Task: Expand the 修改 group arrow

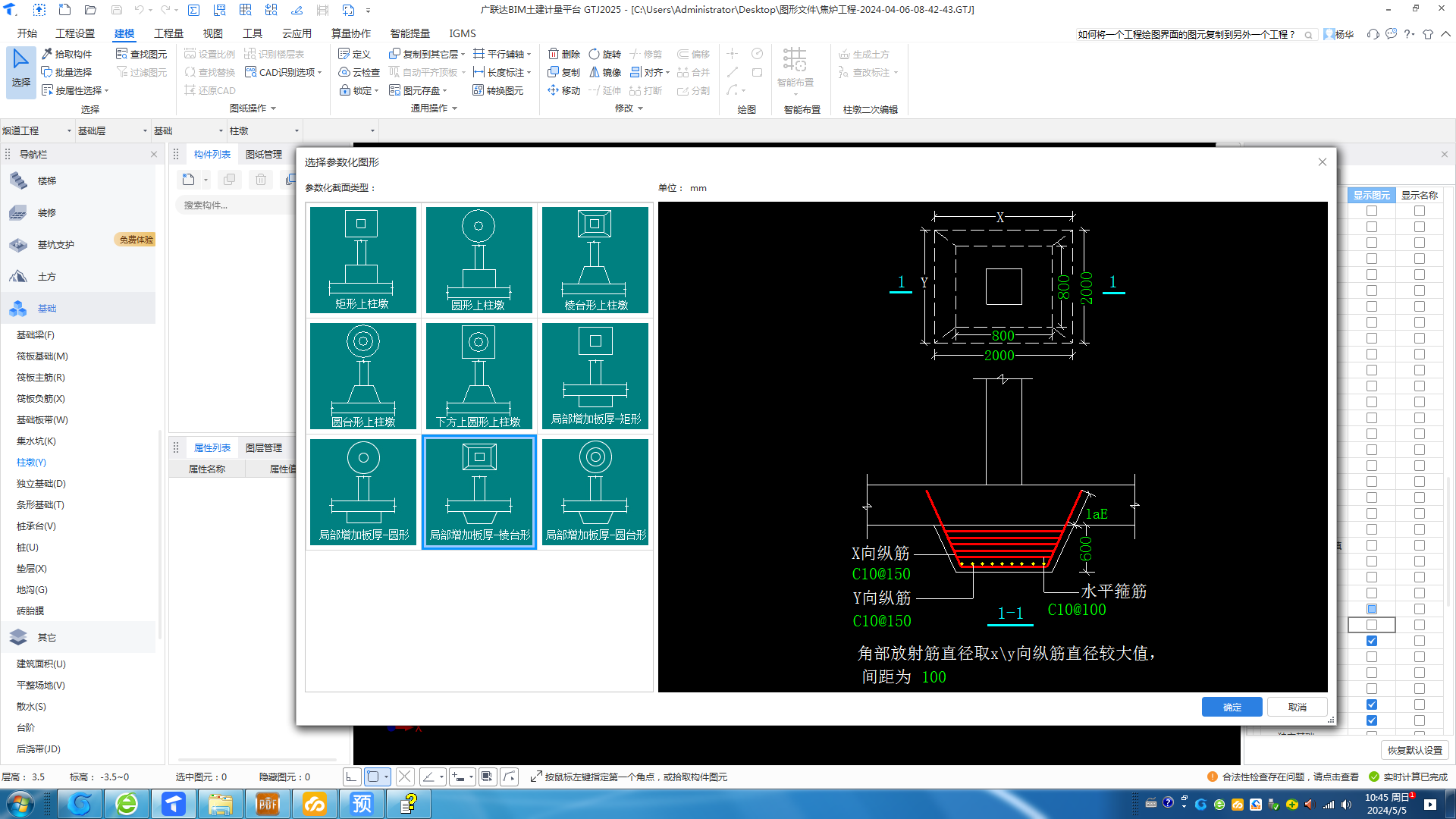Action: (x=640, y=108)
